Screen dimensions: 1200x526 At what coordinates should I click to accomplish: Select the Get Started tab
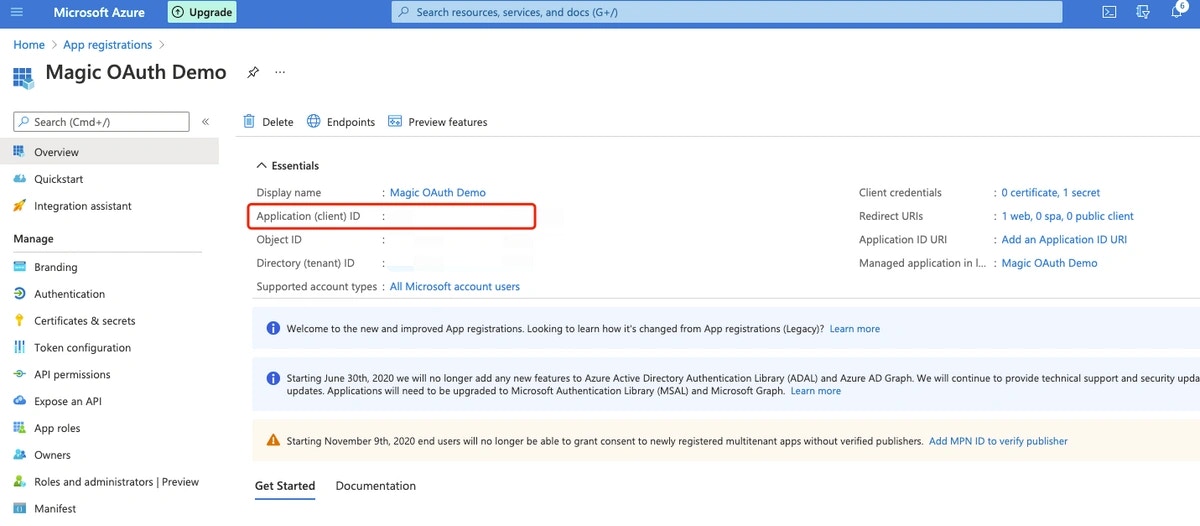tap(285, 486)
